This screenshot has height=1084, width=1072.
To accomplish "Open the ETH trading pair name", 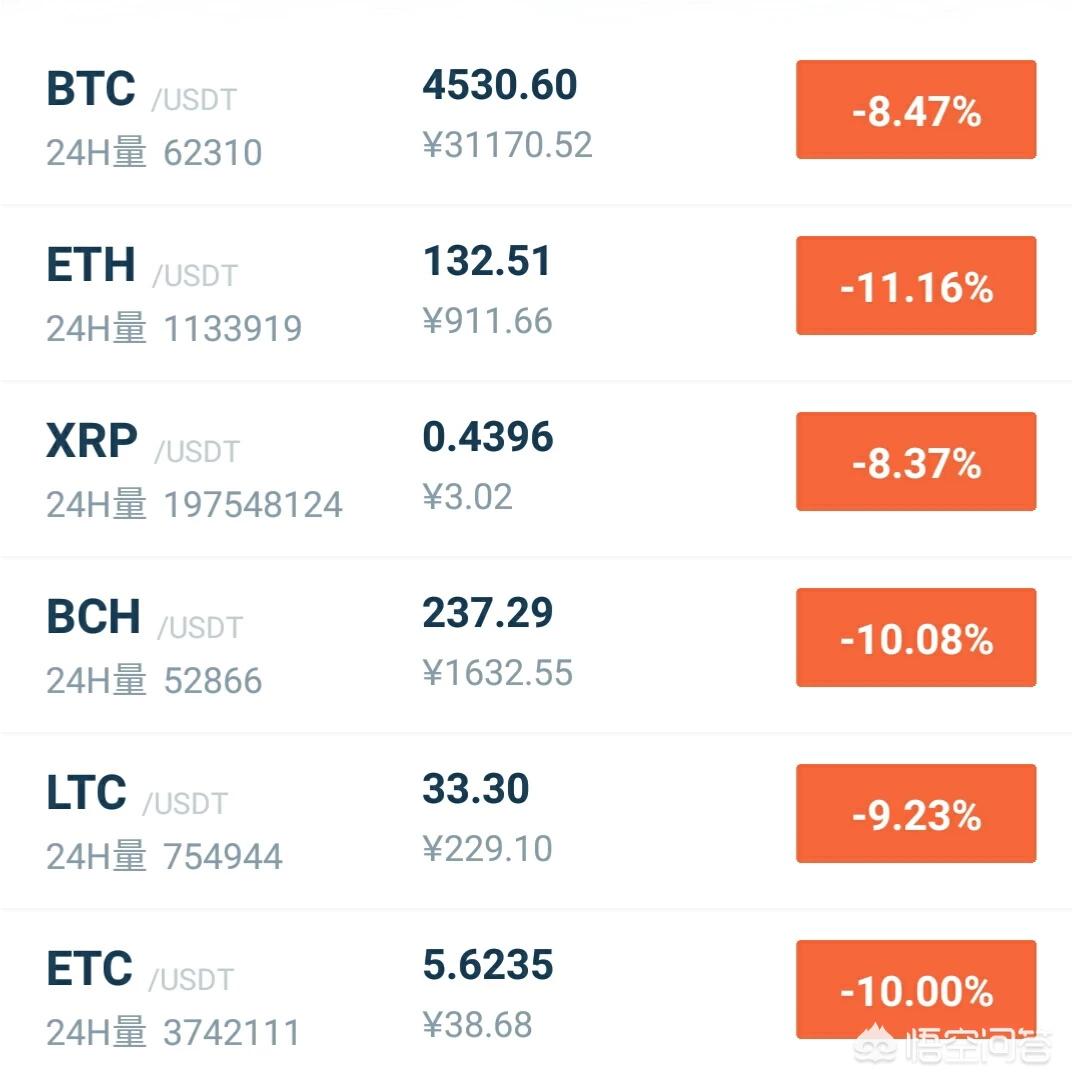I will pos(91,265).
